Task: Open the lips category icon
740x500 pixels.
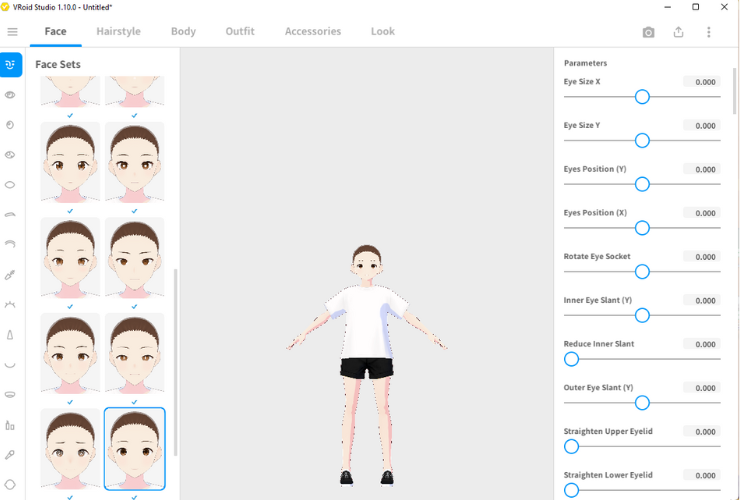Action: (x=10, y=395)
